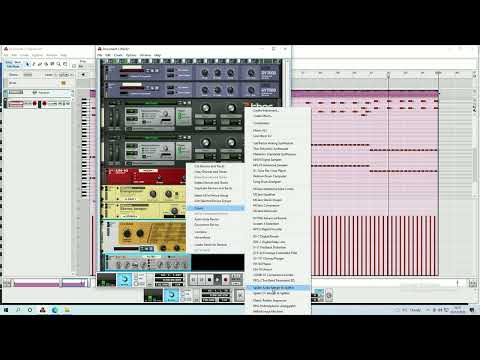Choose Combine in context menu
This screenshot has height=360, width=480.
click(x=215, y=232)
